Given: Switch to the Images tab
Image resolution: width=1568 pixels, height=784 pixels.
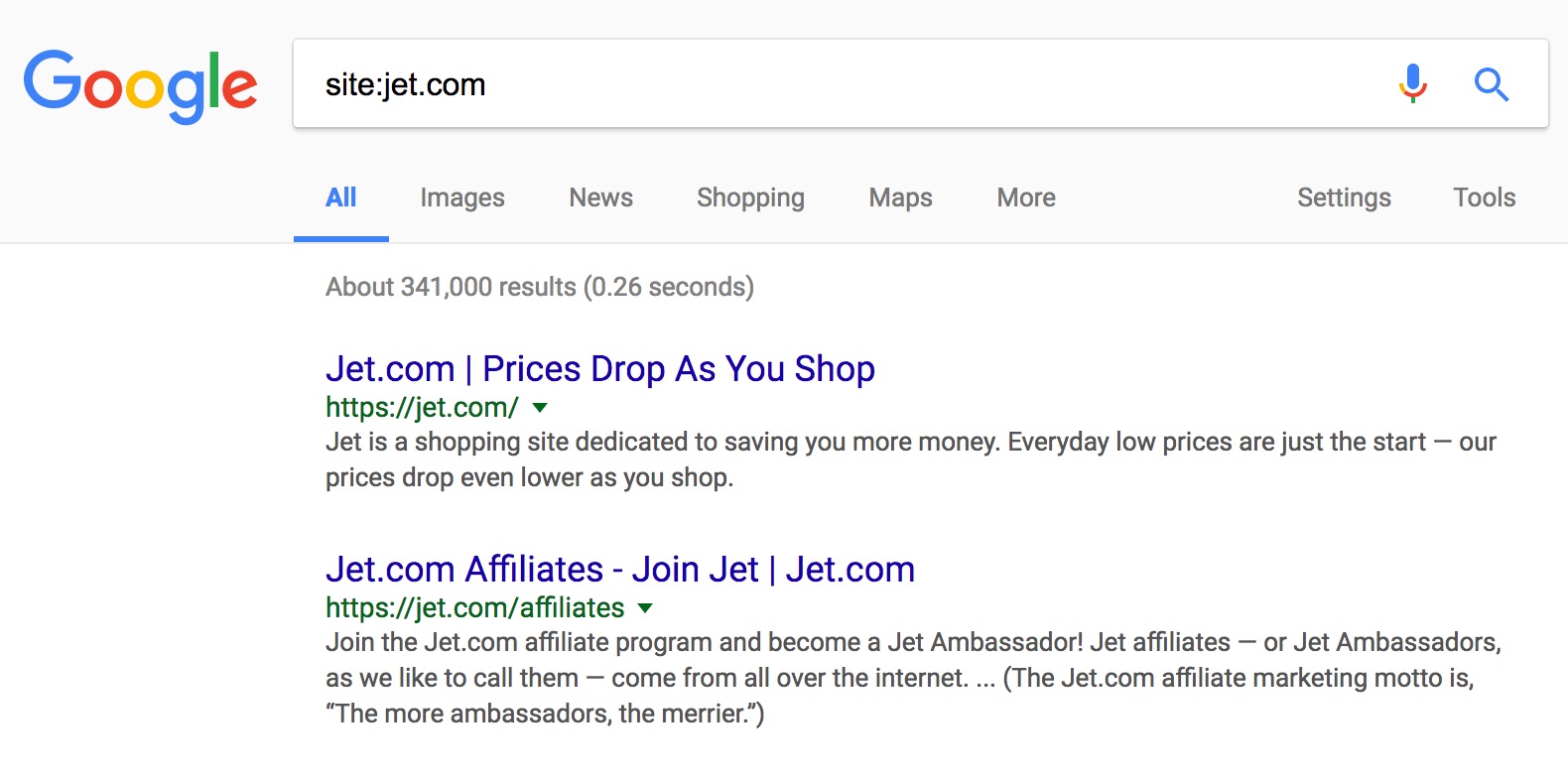Looking at the screenshot, I should (x=462, y=197).
